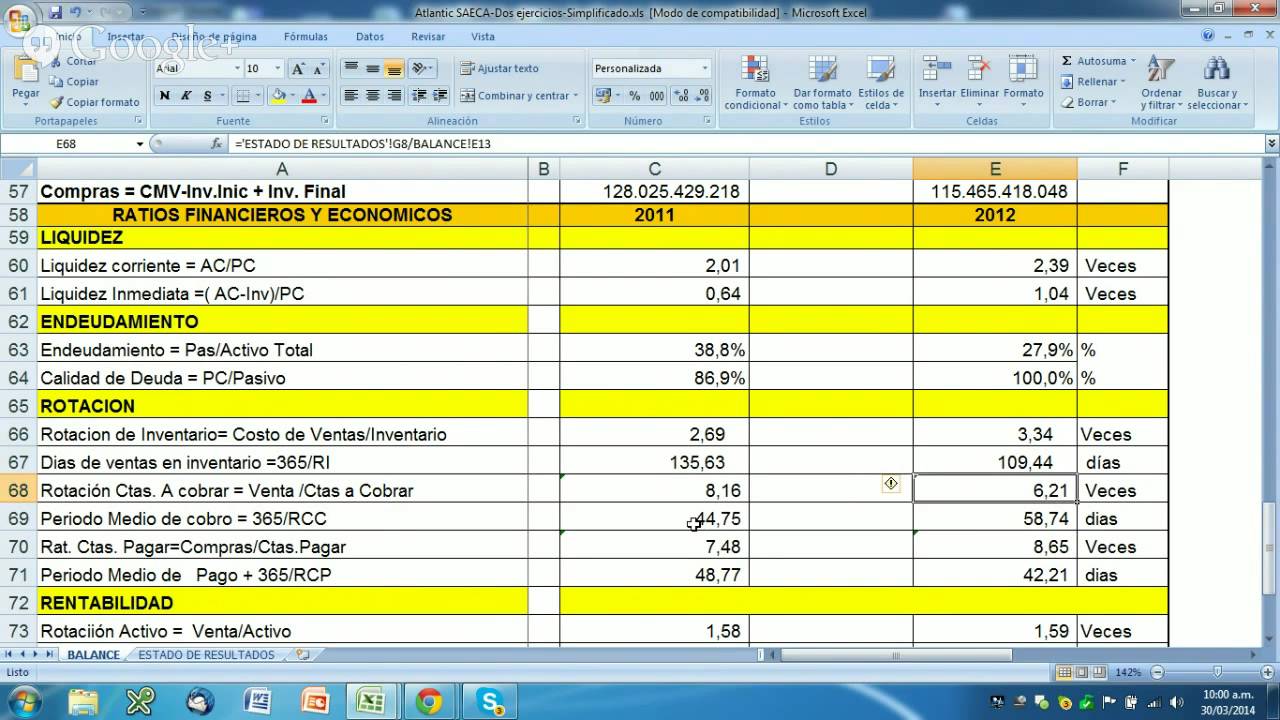
Task: Toggle top vertical alignment
Action: [351, 68]
